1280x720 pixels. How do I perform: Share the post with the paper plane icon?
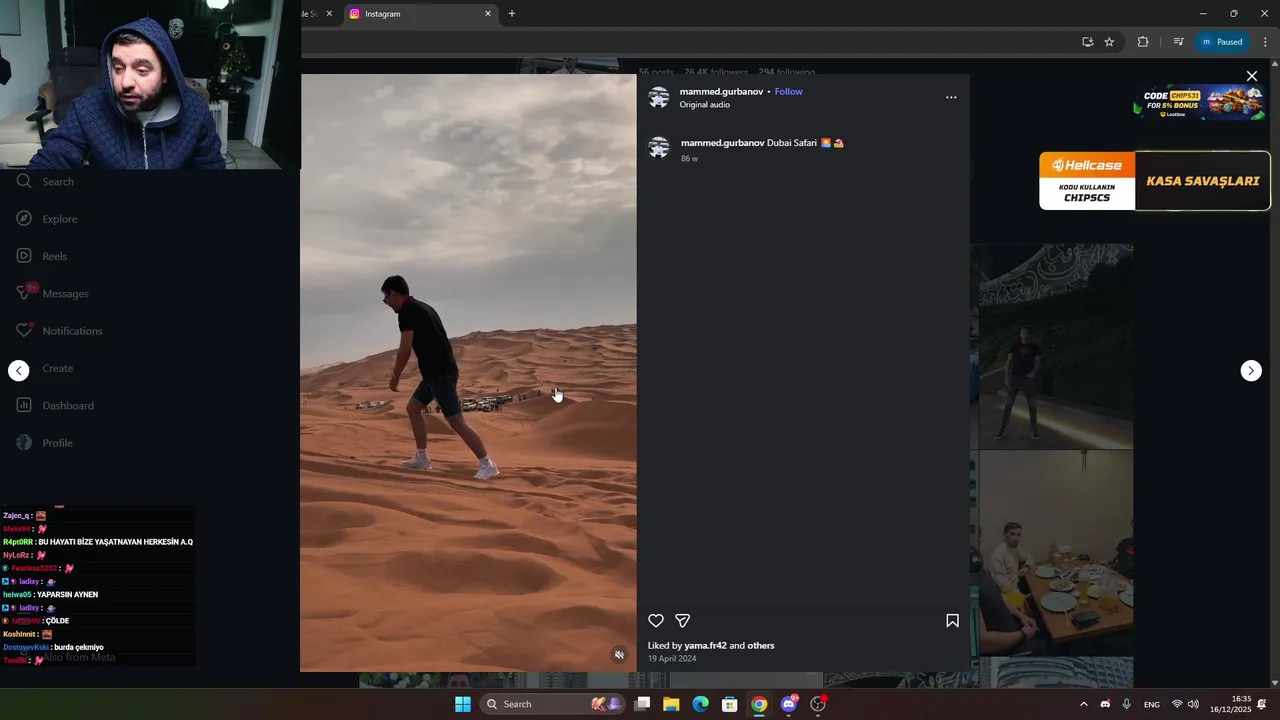(683, 621)
